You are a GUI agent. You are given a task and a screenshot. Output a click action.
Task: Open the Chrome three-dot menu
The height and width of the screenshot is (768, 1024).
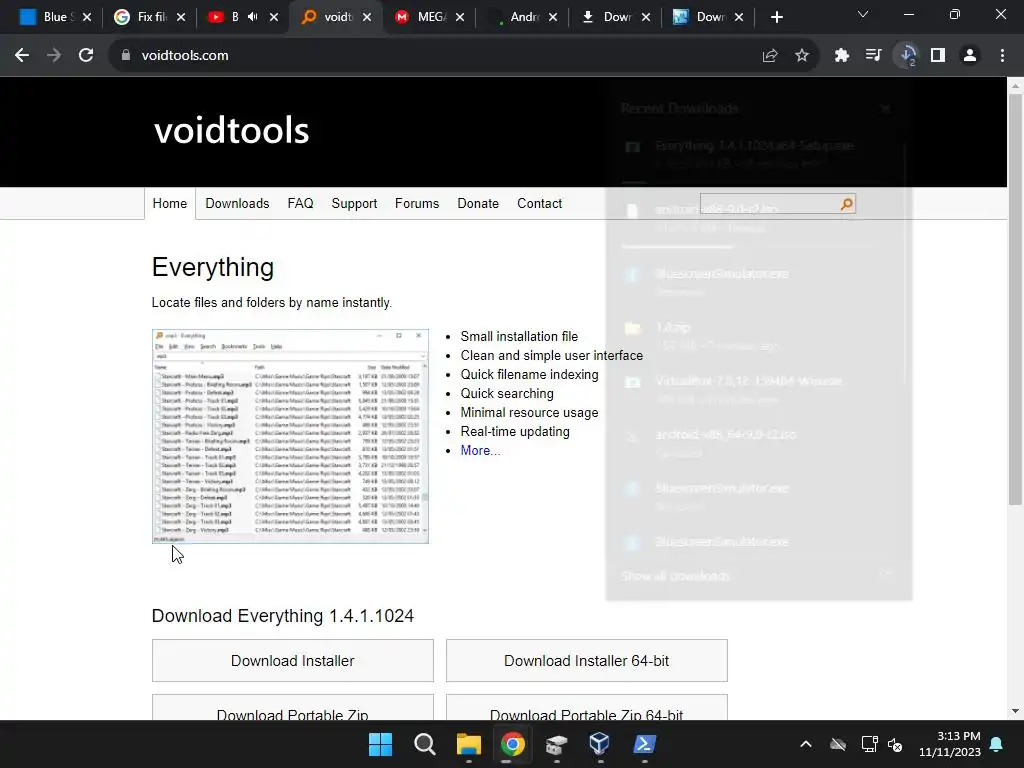(x=1002, y=56)
